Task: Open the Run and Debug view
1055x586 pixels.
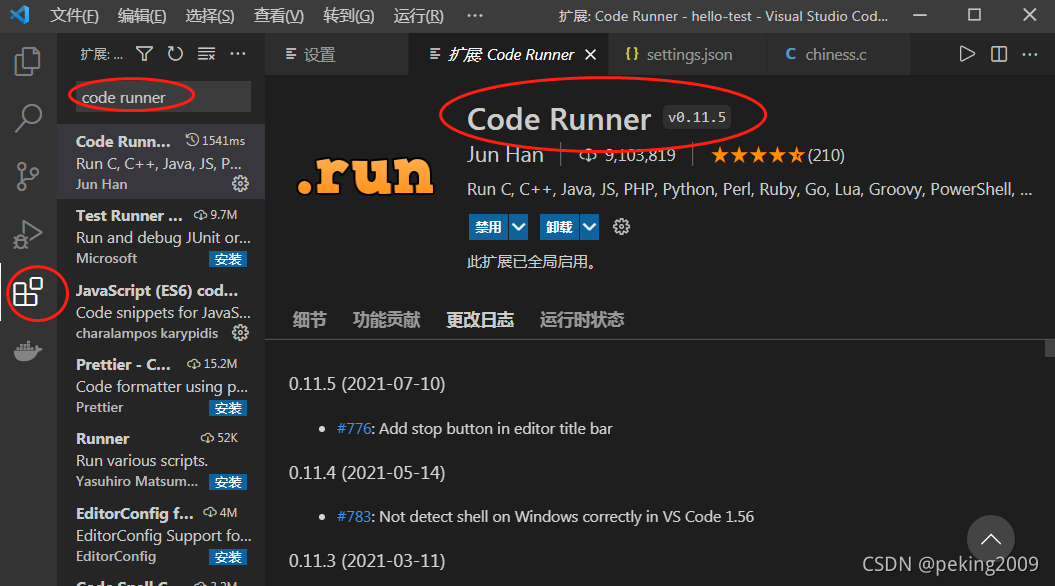Action: (28, 234)
